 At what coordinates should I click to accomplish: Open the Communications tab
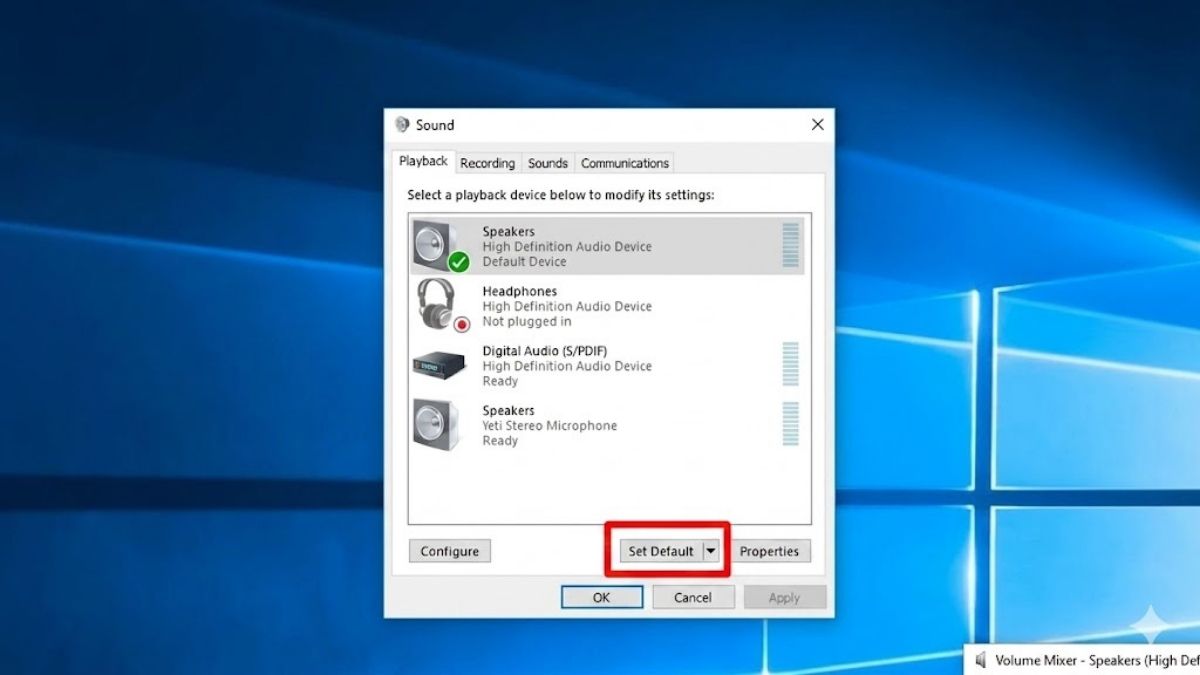pos(625,163)
